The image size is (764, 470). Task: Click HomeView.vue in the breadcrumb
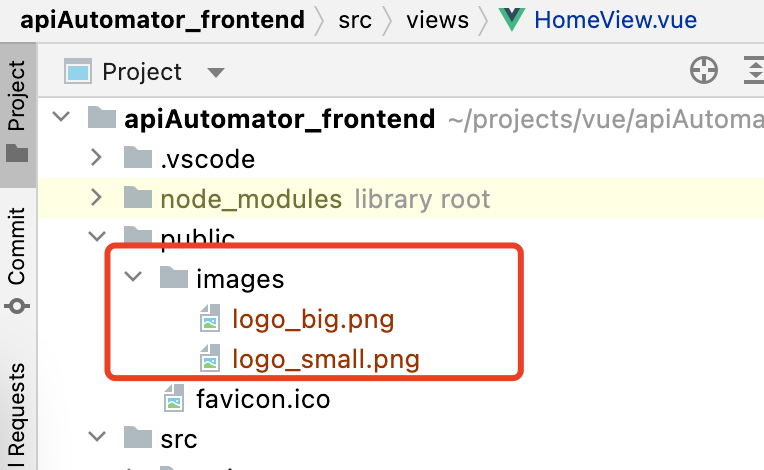[615, 20]
